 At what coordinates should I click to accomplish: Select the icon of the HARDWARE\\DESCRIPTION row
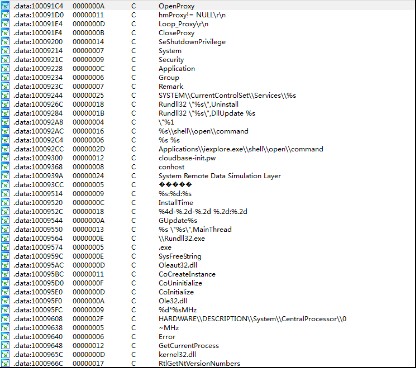tap(5, 319)
